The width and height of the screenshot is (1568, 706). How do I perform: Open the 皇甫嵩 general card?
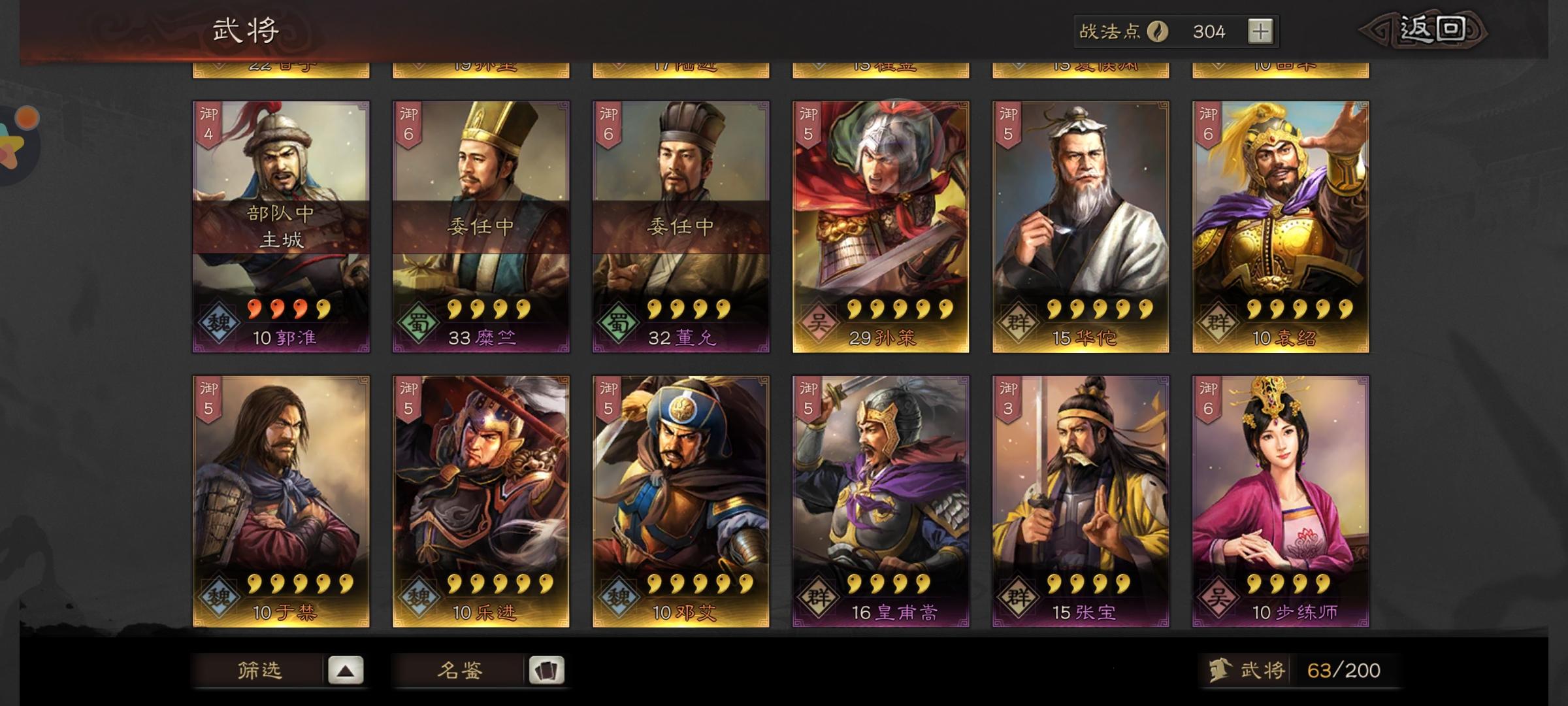881,501
